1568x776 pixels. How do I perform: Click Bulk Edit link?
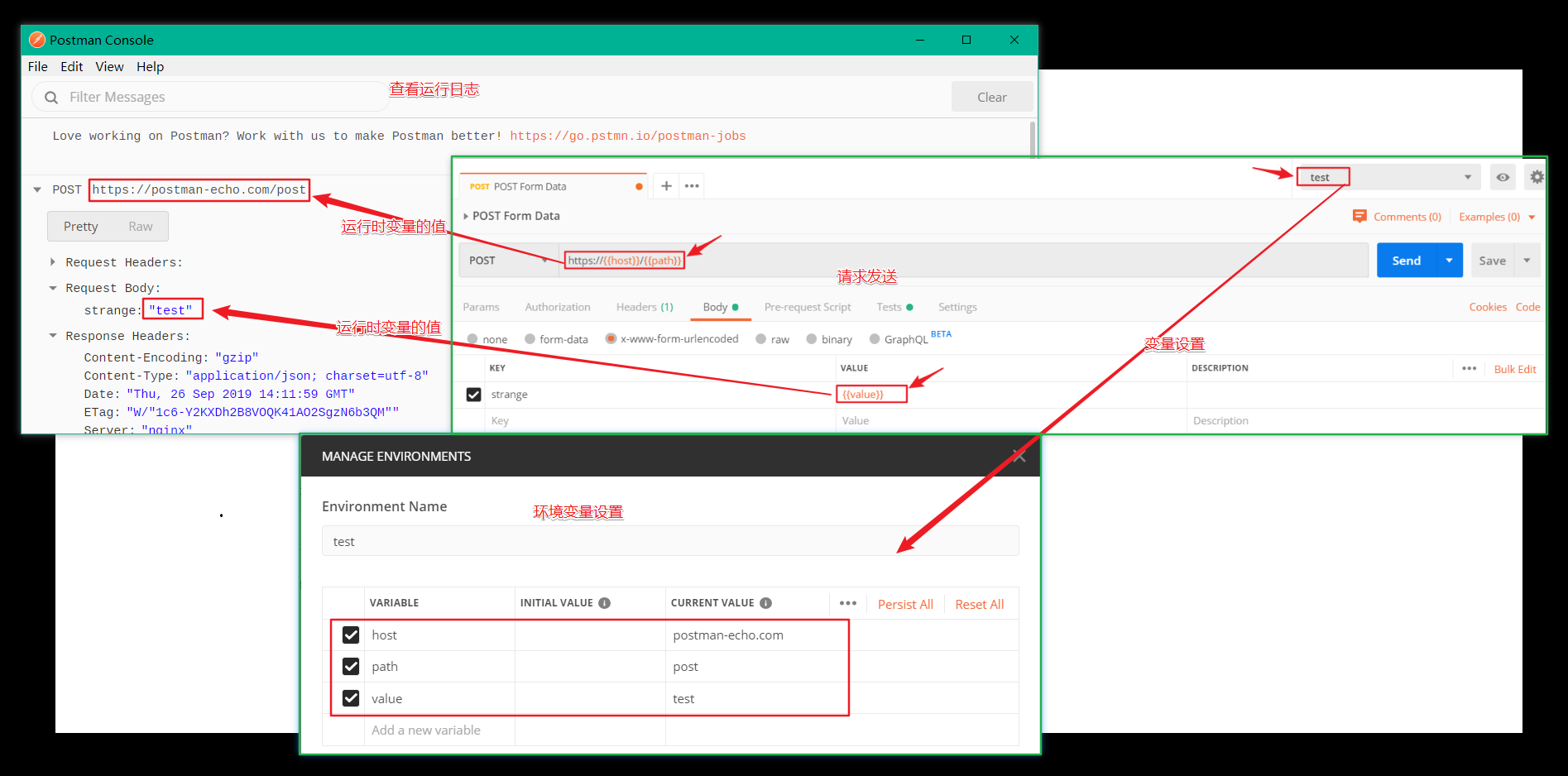pos(1515,369)
